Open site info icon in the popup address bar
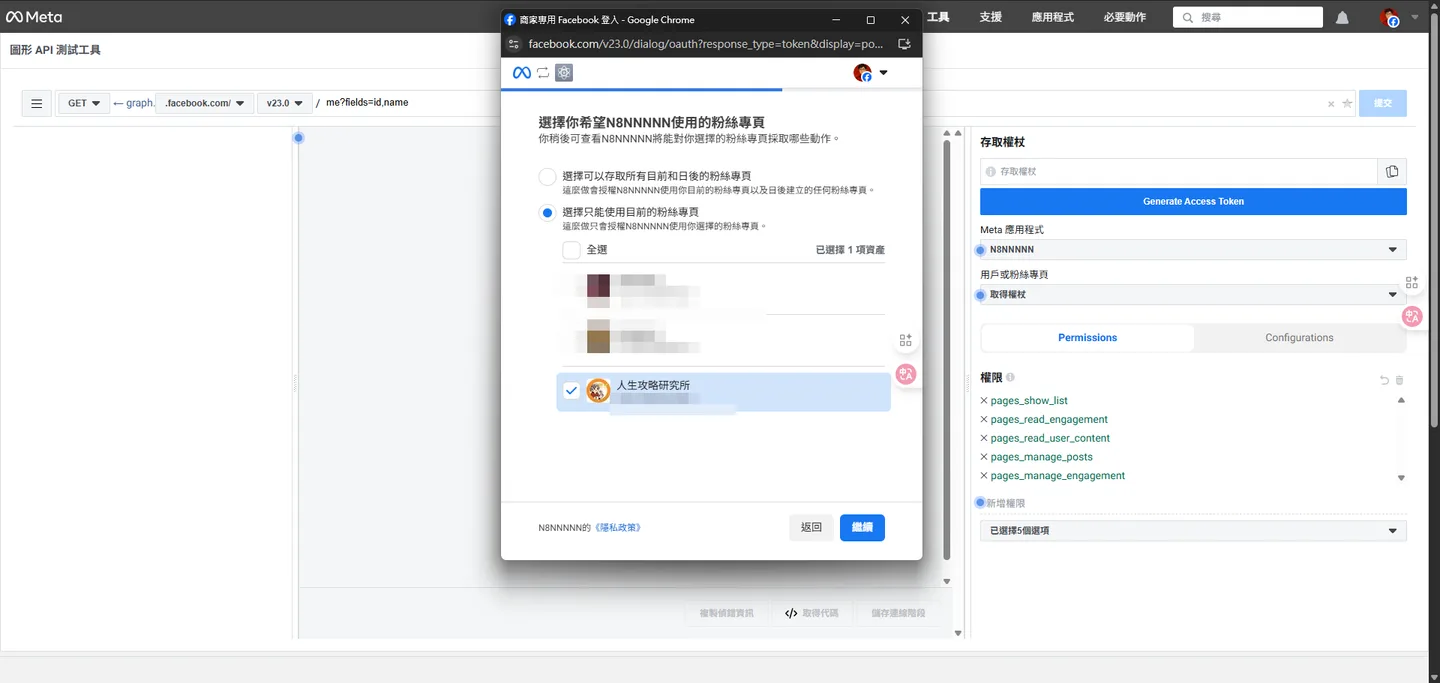This screenshot has height=683, width=1440. click(514, 44)
